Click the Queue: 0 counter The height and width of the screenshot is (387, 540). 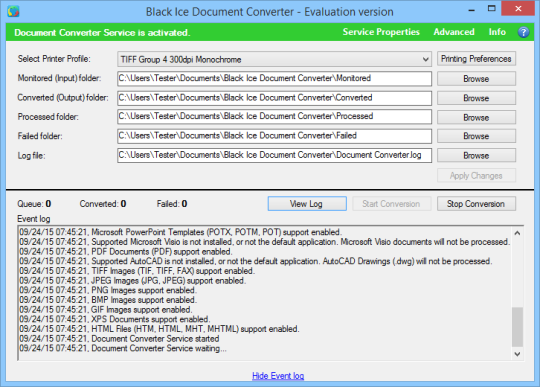point(34,204)
